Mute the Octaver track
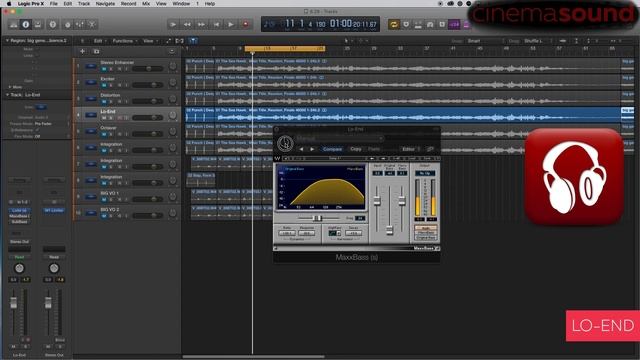The height and width of the screenshot is (360, 640). [104, 134]
